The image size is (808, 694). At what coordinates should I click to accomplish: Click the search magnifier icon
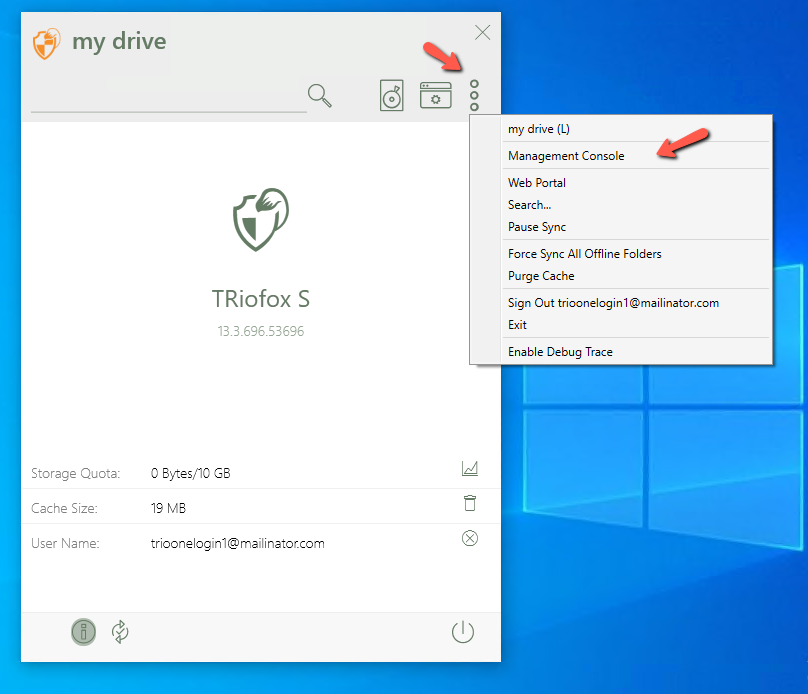tap(319, 95)
